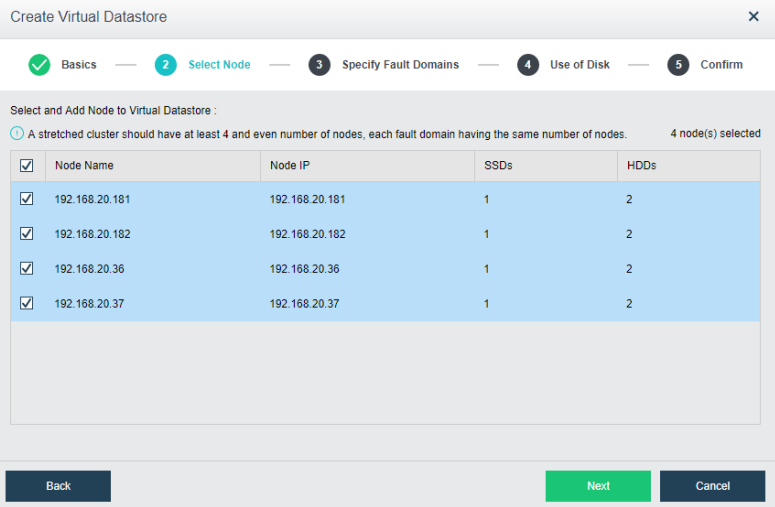Click the step 4 circle icon

tap(527, 65)
